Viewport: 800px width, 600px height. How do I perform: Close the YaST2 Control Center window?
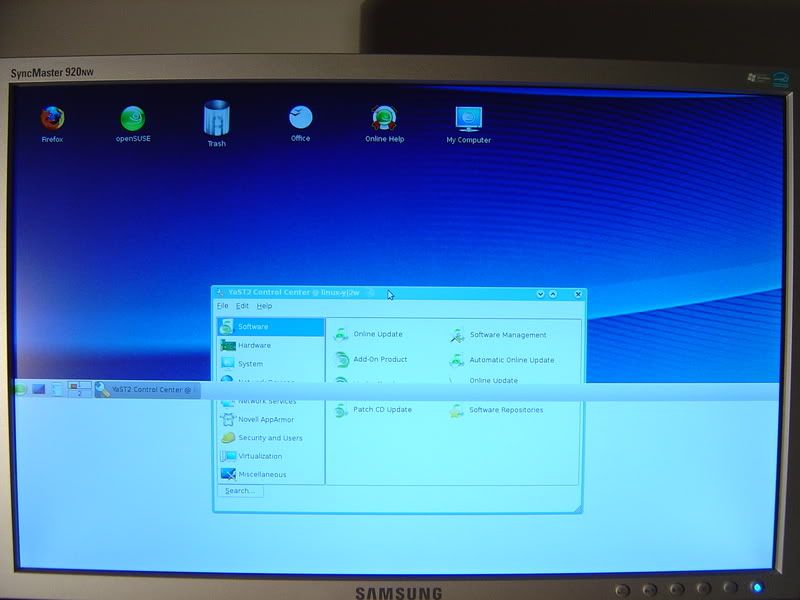[x=578, y=294]
